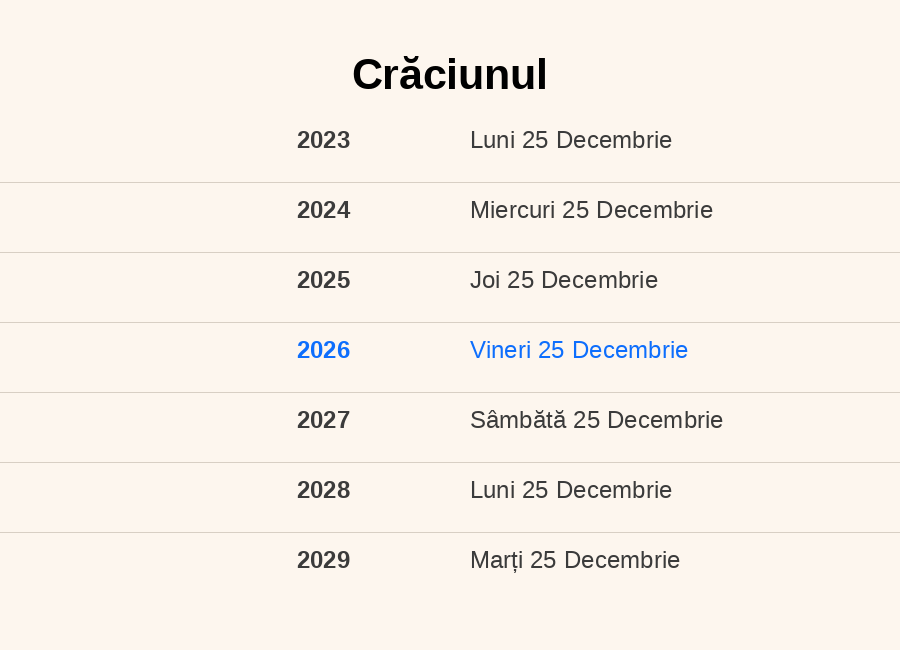
Task: Click the word Luni in the 2023 row
Action: pos(492,140)
